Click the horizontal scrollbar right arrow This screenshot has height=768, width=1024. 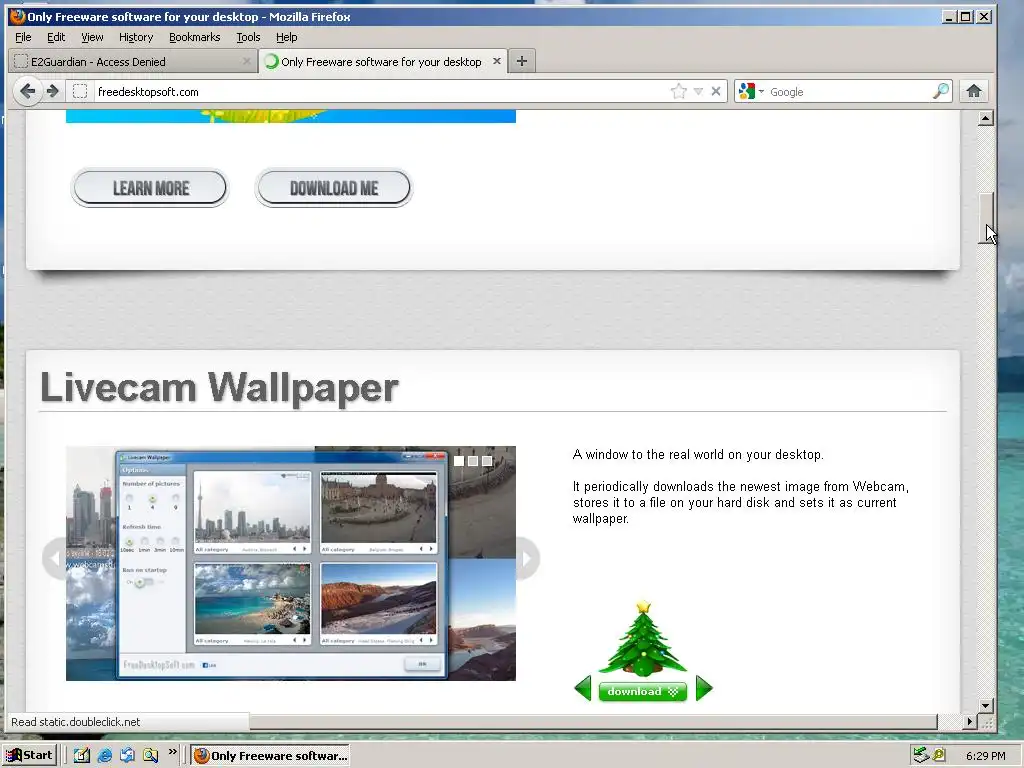point(970,722)
